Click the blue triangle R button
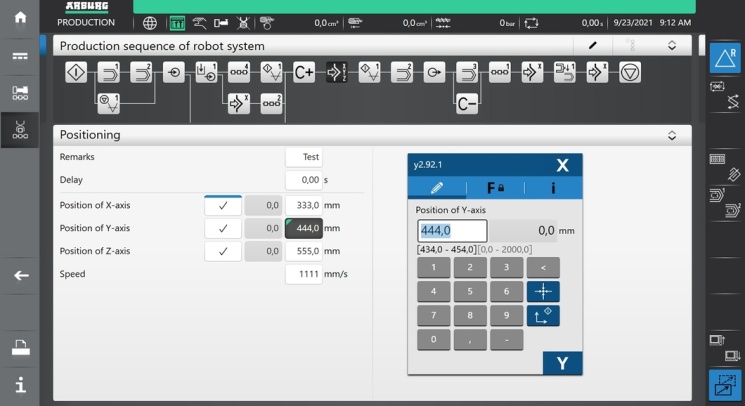Screen dimensions: 745x406 pyautogui.click(x=725, y=57)
